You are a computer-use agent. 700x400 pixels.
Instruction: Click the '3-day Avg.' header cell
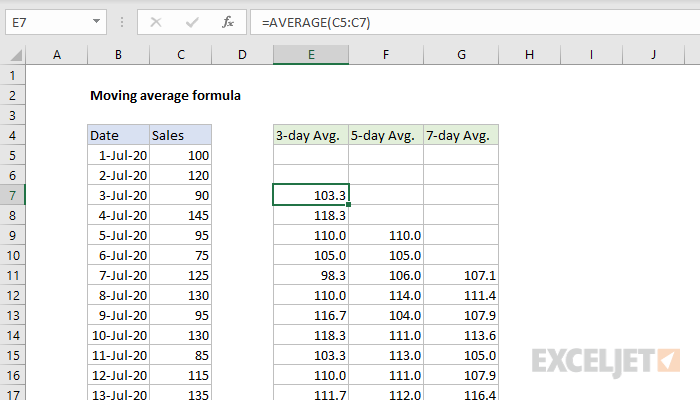point(311,135)
